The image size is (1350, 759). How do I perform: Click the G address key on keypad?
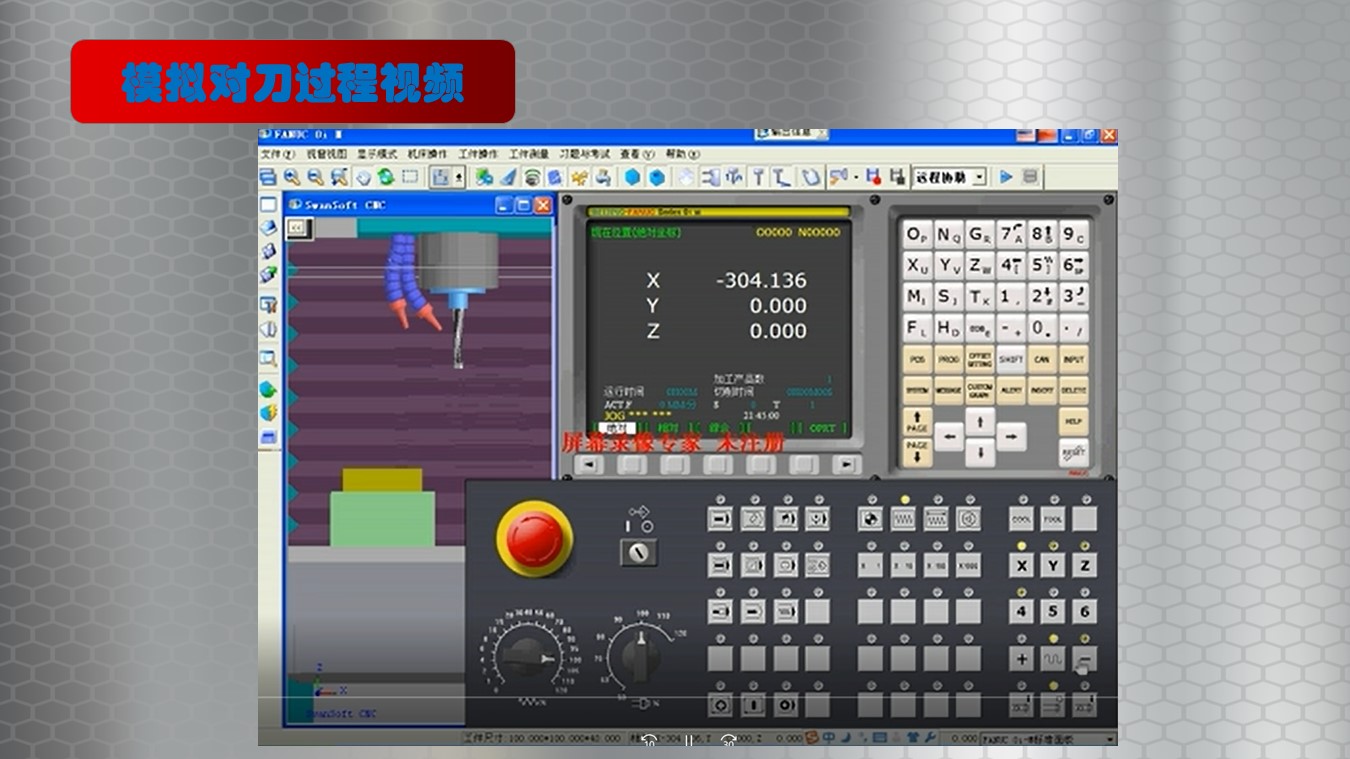(979, 235)
